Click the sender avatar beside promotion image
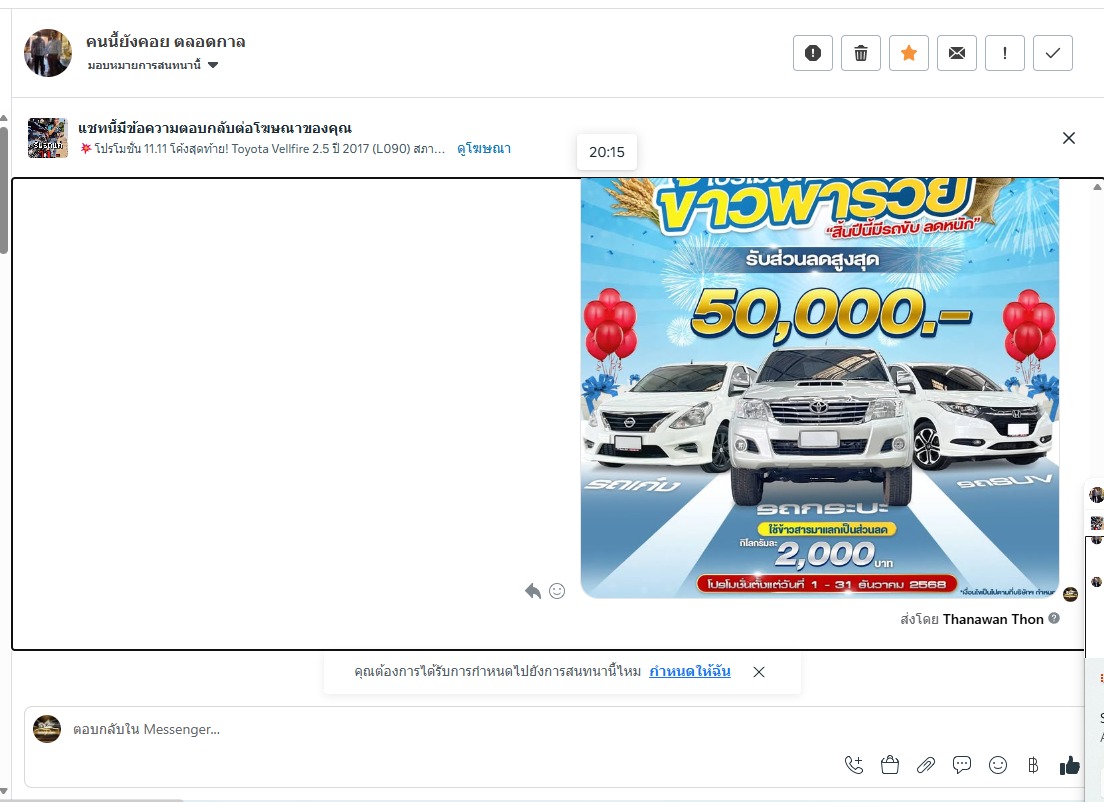This screenshot has width=1104, height=802. click(1070, 594)
